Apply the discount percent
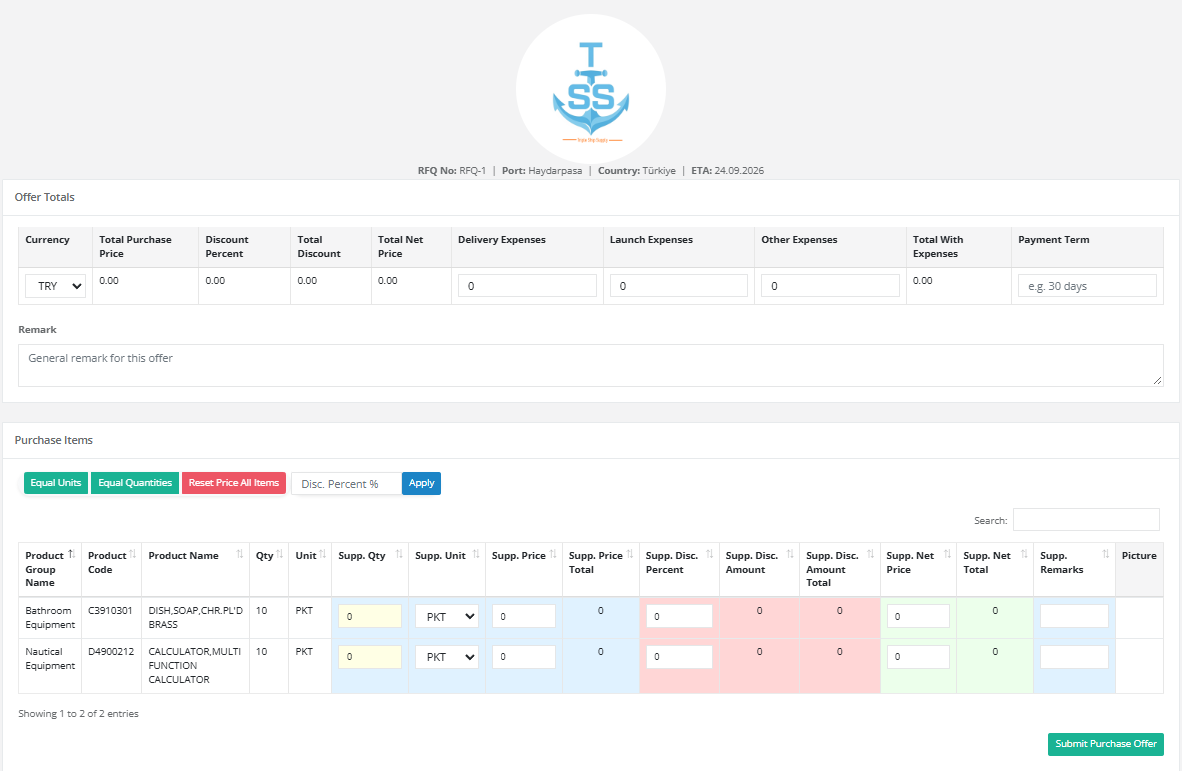1182x771 pixels. [x=421, y=483]
